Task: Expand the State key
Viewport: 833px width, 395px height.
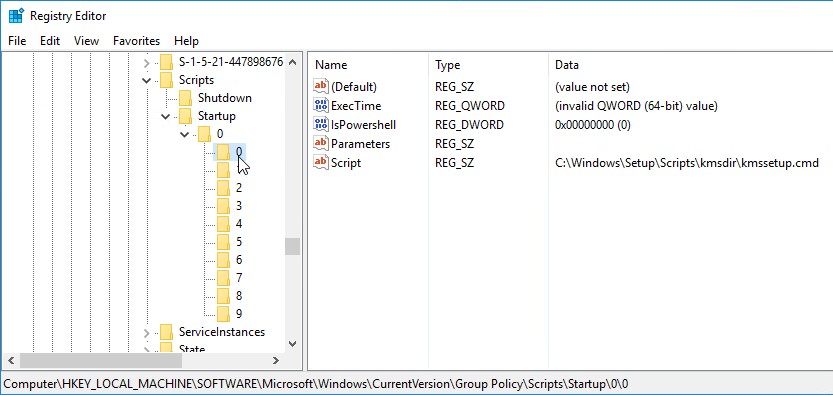Action: click(147, 349)
